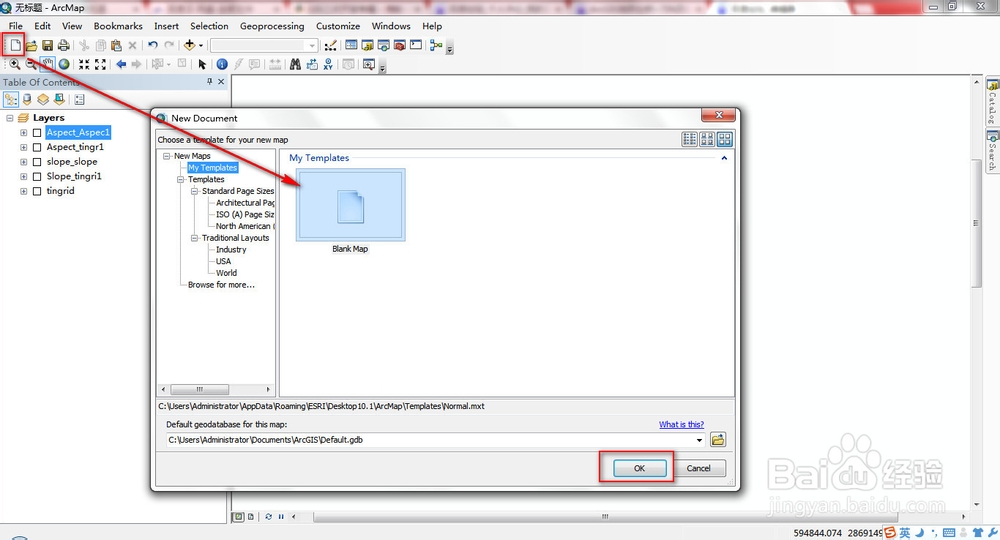This screenshot has height=540, width=1000.
Task: Turn on the tingrid layer checkbox
Action: pos(37,191)
